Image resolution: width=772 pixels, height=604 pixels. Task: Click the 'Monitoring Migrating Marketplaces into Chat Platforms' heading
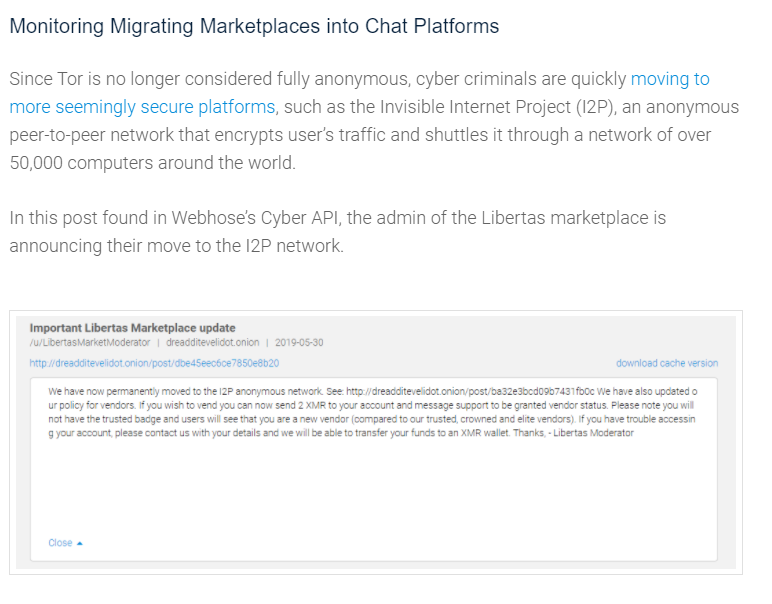[254, 27]
